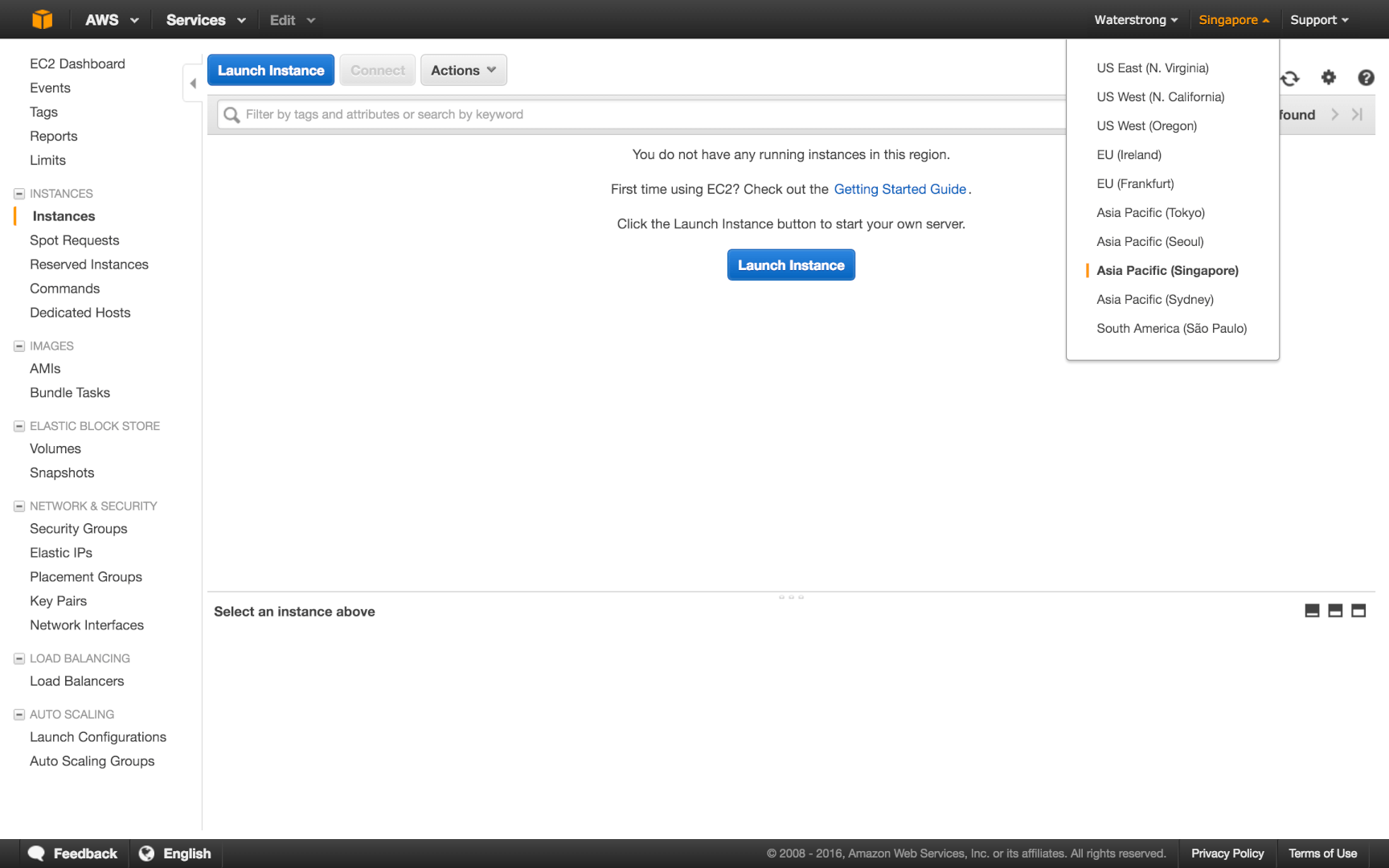Go to next page arrow
Viewport: 1389px width, 868px height.
(x=1335, y=114)
